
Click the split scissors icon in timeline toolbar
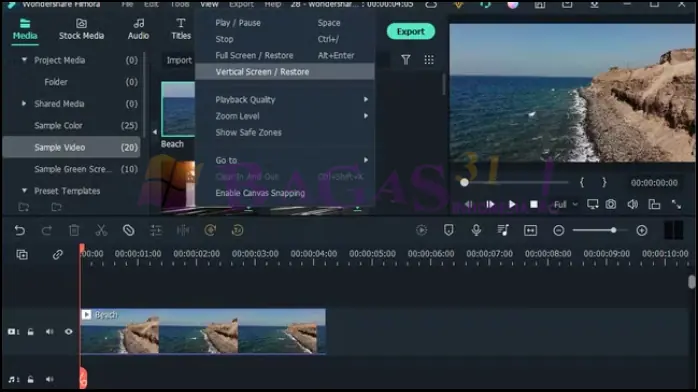point(101,230)
